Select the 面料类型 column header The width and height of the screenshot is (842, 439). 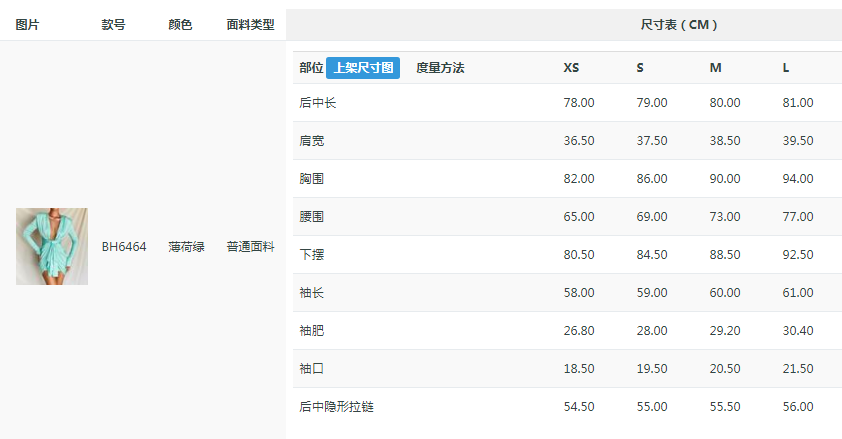click(x=250, y=25)
